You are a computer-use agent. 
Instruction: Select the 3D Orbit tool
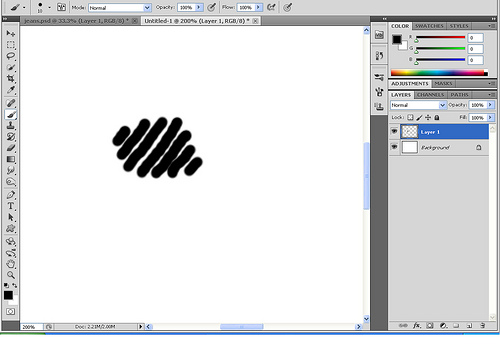11,253
